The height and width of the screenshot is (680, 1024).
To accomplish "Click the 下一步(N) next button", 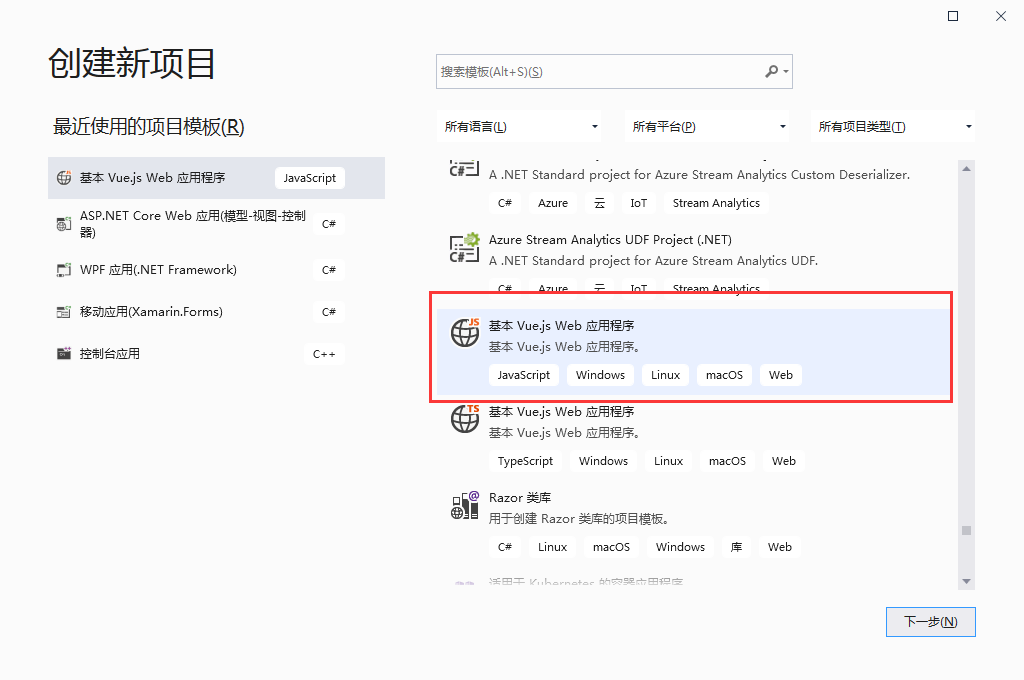I will tap(931, 622).
